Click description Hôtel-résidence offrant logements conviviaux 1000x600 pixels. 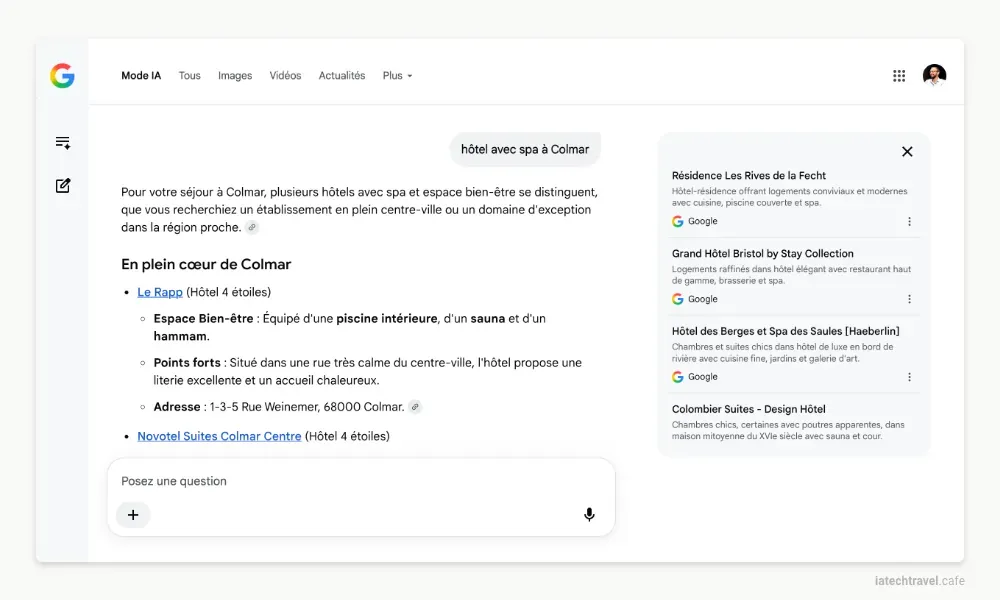[789, 197]
